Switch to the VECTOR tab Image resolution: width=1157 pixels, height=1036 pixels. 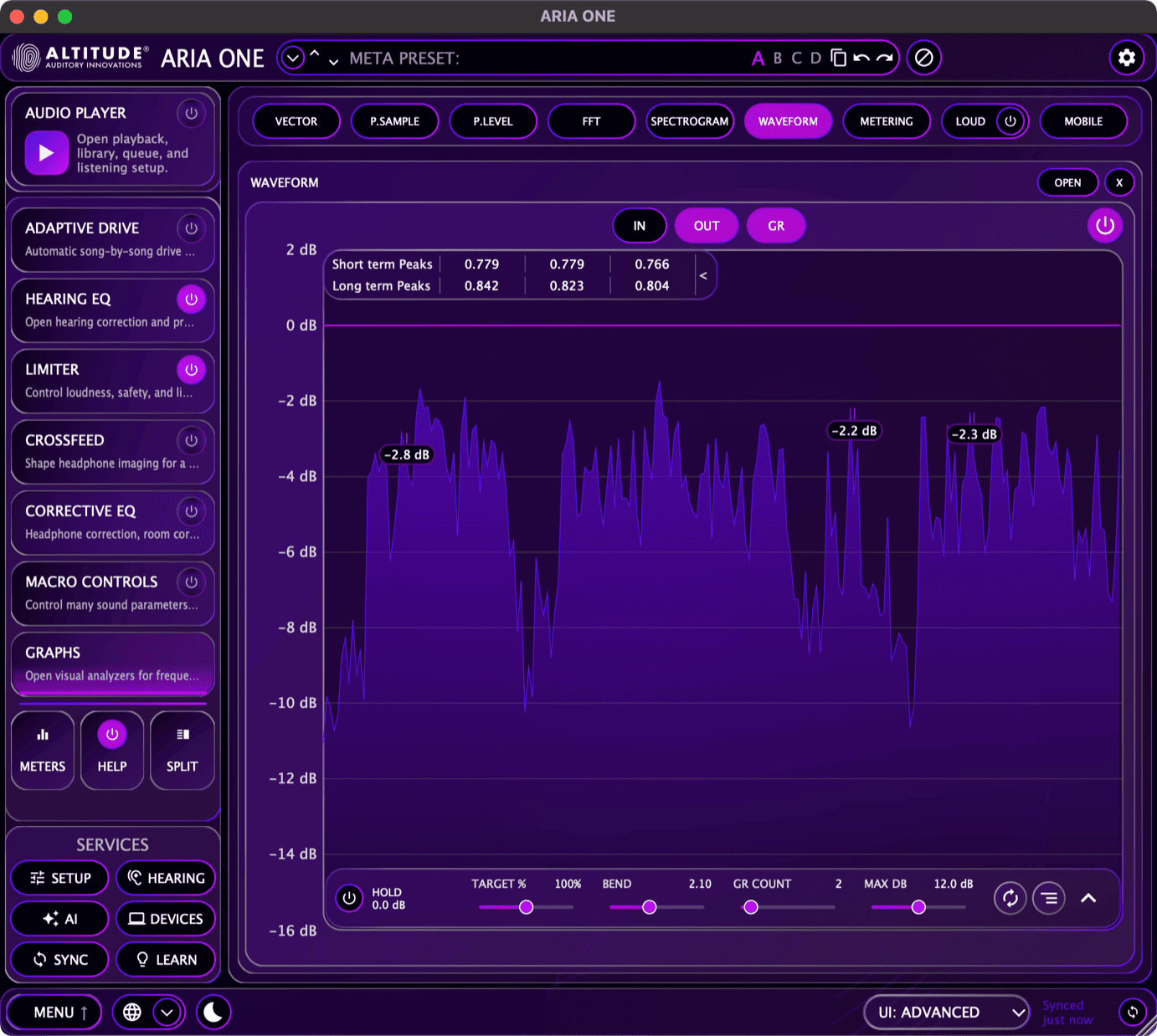click(296, 121)
